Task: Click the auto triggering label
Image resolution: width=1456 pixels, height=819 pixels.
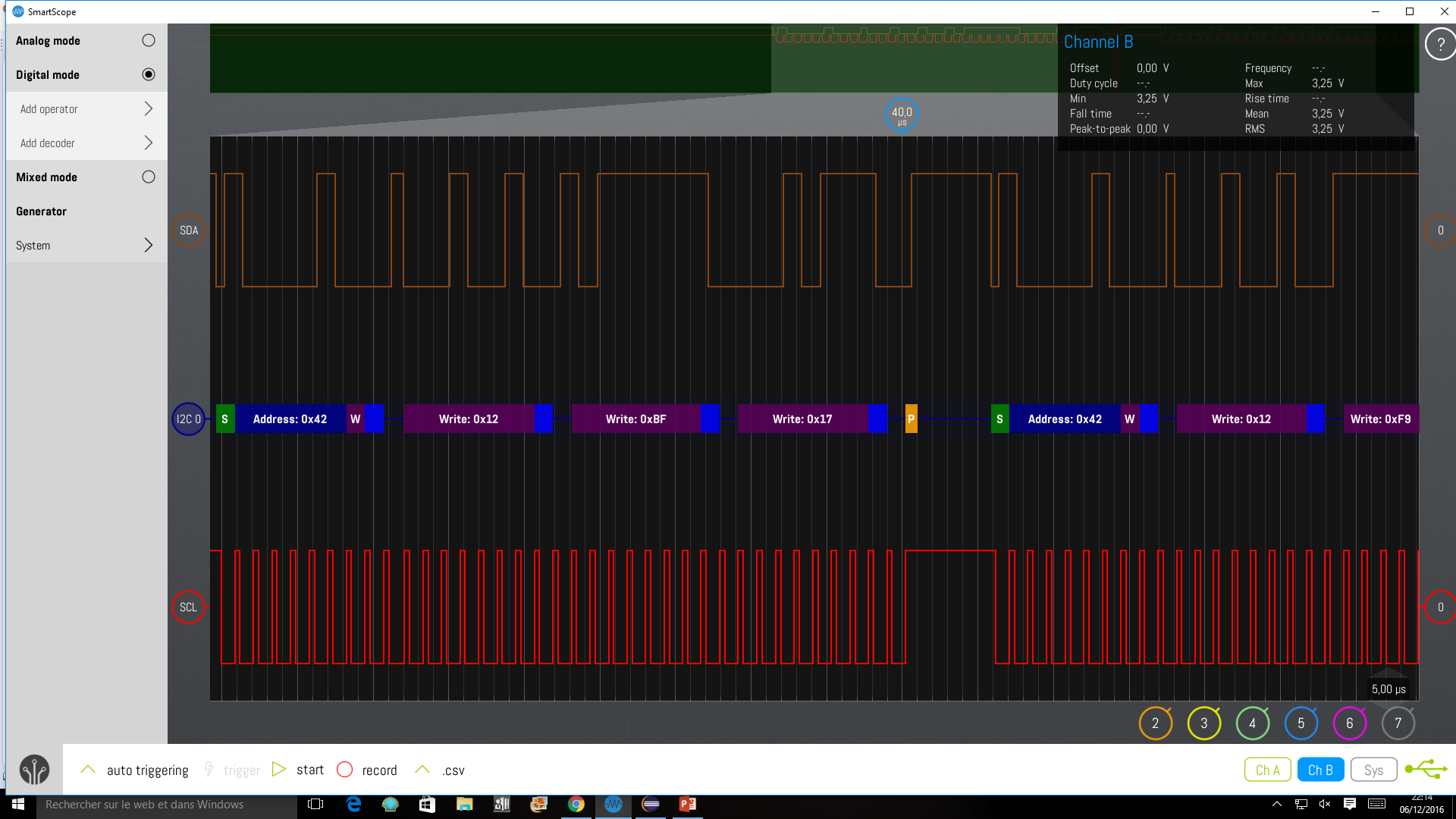Action: 147,770
